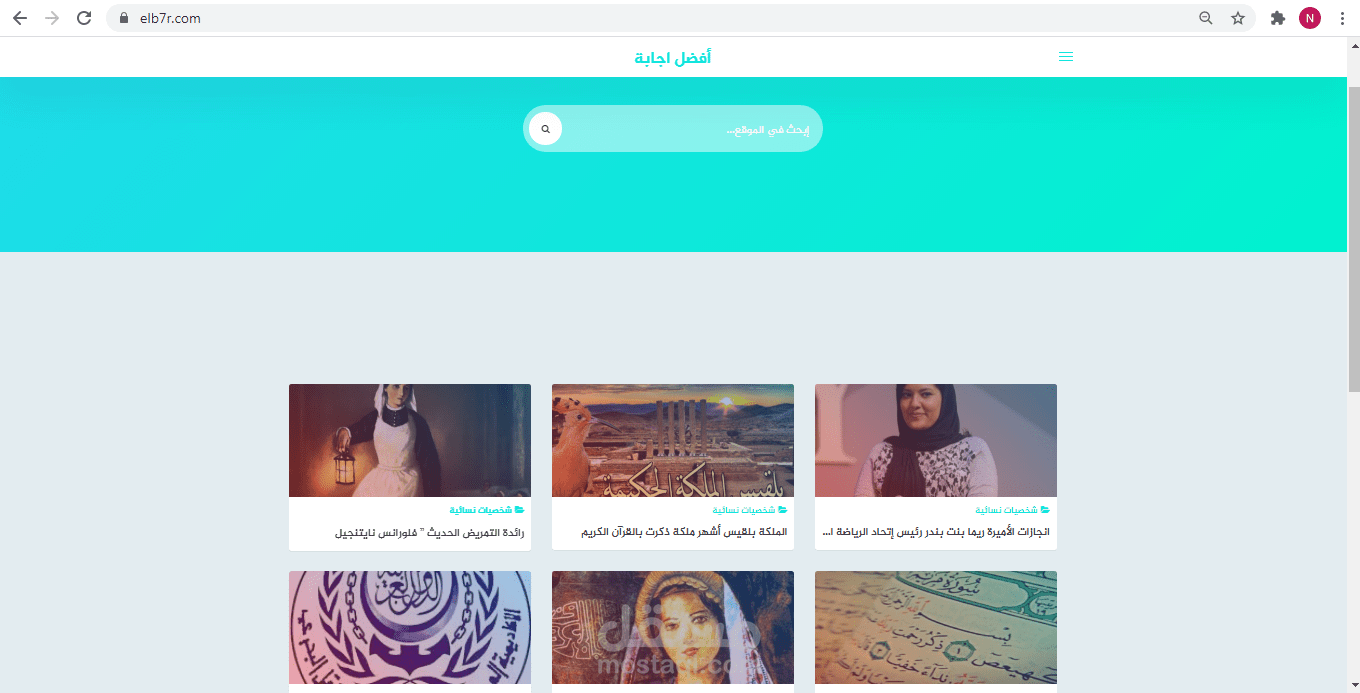Click the search magnifier button in search bar
Image resolution: width=1360 pixels, height=693 pixels.
545,129
